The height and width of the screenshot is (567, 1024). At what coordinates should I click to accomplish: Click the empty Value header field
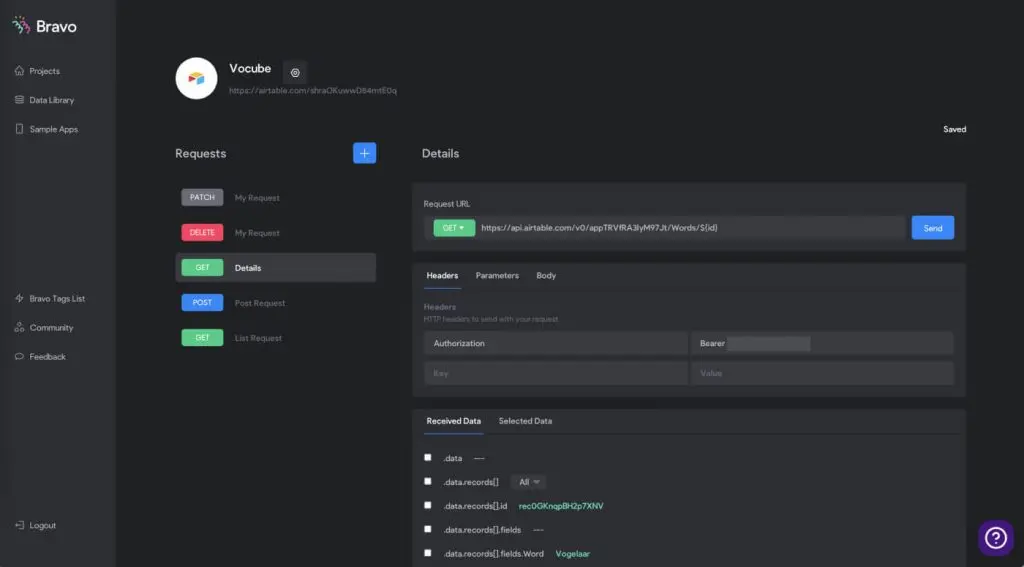coord(822,373)
